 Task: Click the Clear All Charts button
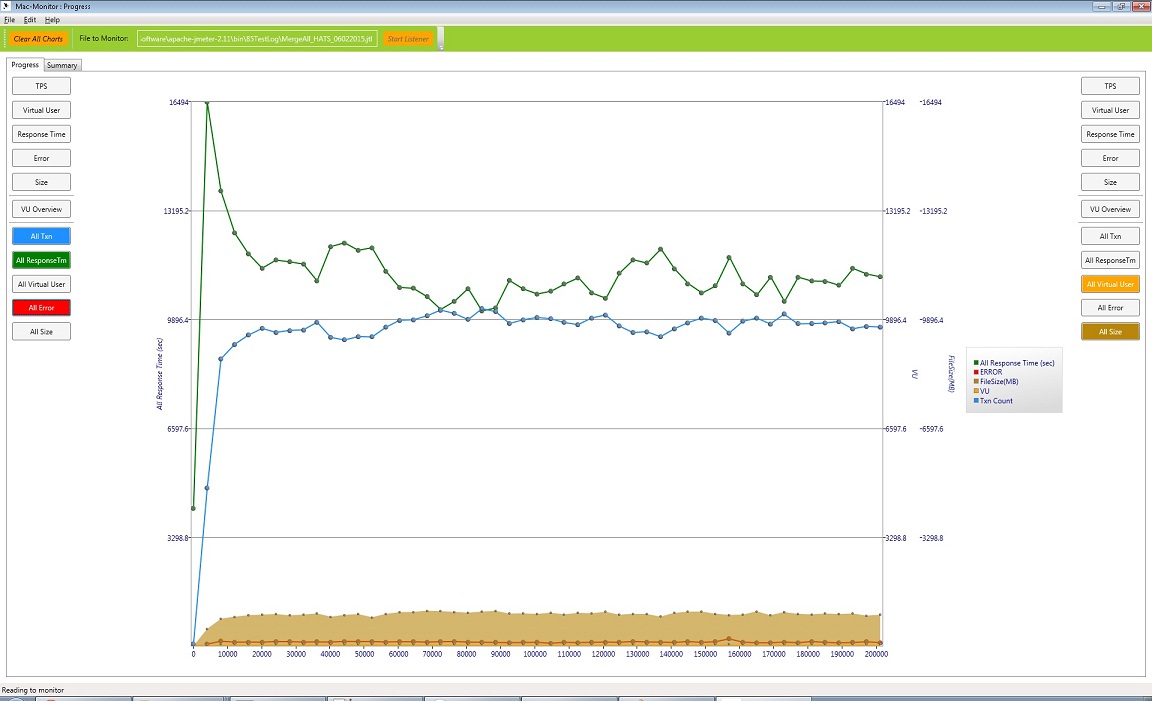click(x=38, y=39)
